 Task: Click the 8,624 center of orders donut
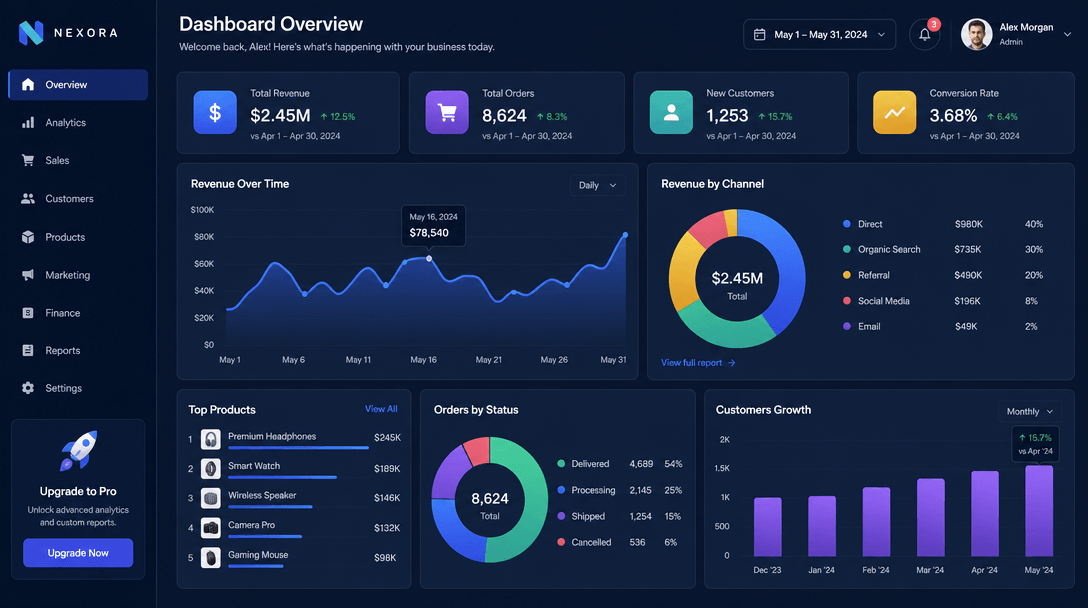coord(490,499)
